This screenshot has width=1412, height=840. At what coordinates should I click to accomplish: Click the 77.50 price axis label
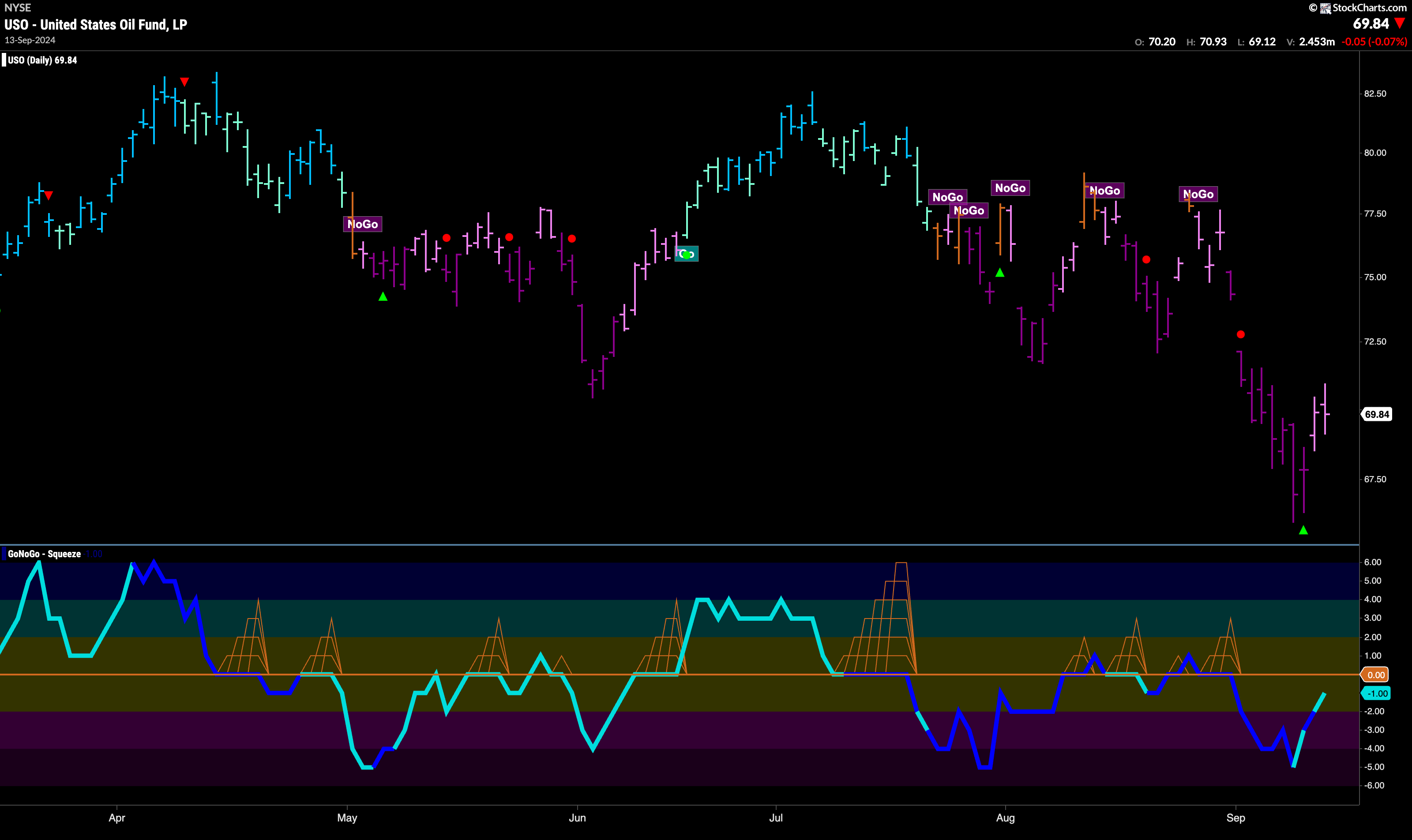(1375, 214)
